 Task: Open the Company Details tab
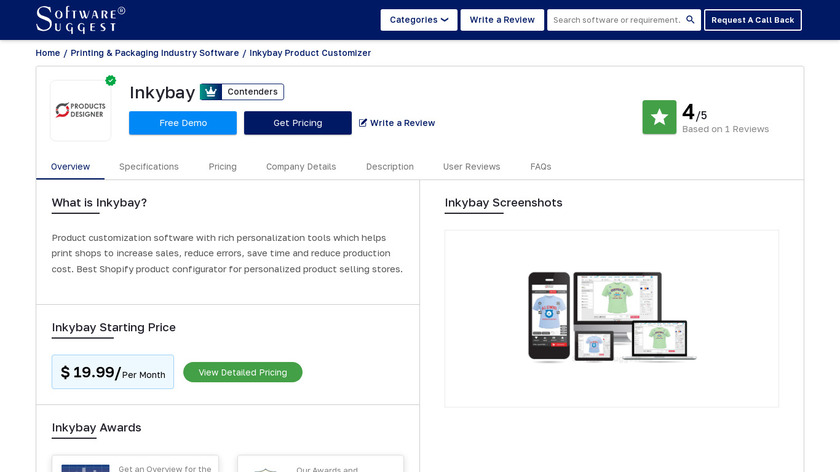[301, 167]
